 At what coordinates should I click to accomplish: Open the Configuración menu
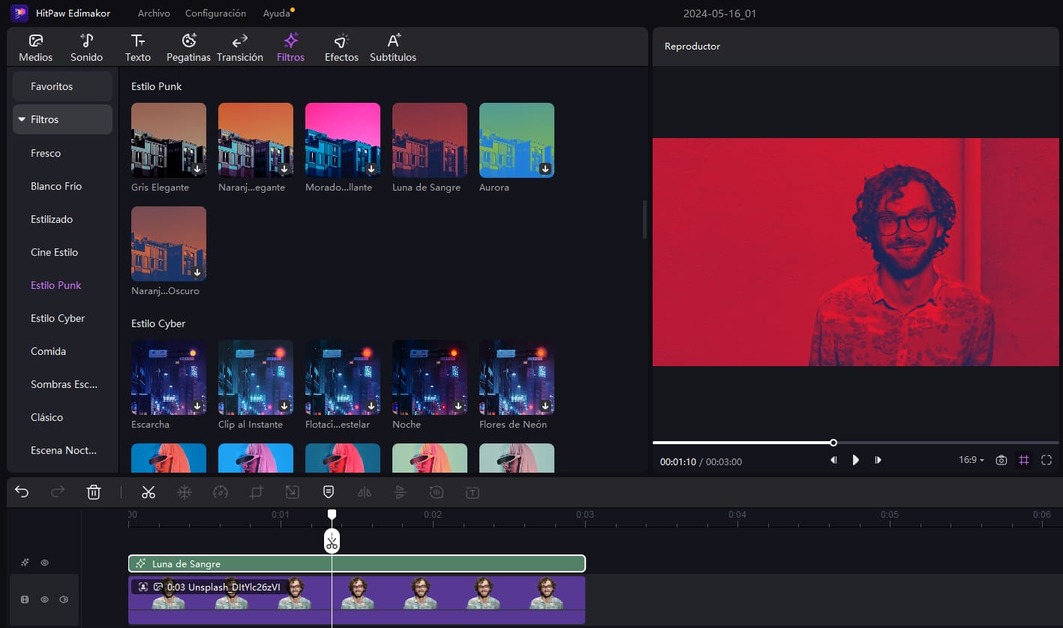point(214,13)
